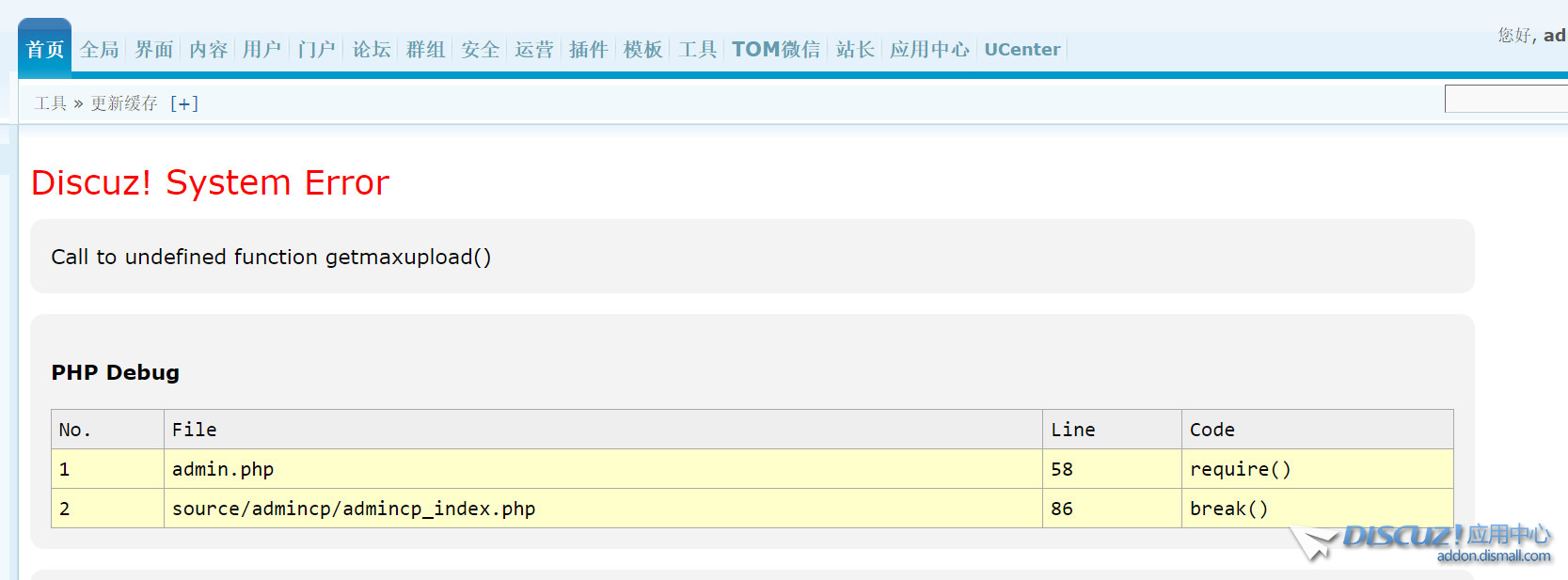Switch to the 全局 menu
Image resolution: width=1568 pixels, height=580 pixels.
click(99, 49)
